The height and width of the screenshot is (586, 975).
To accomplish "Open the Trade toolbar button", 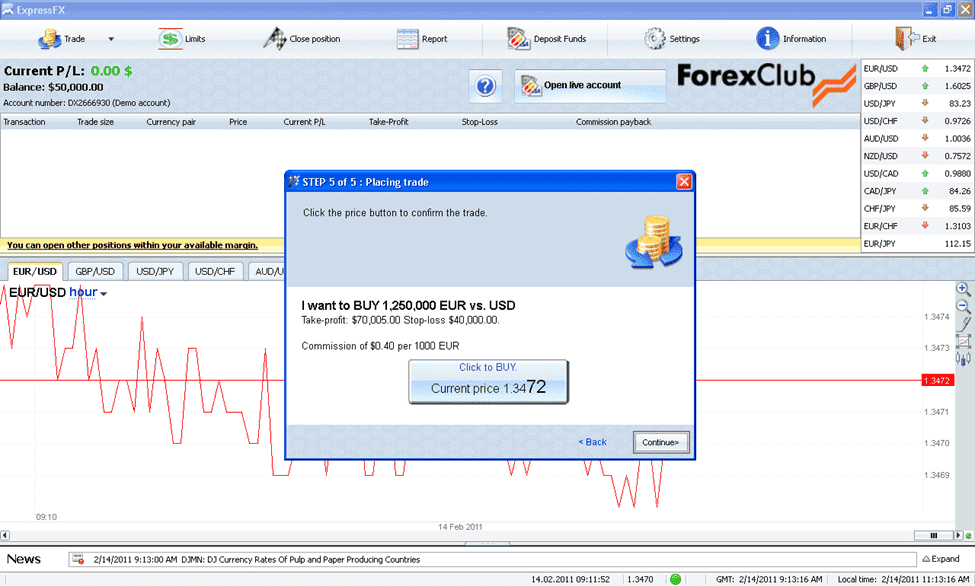I will (x=62, y=39).
